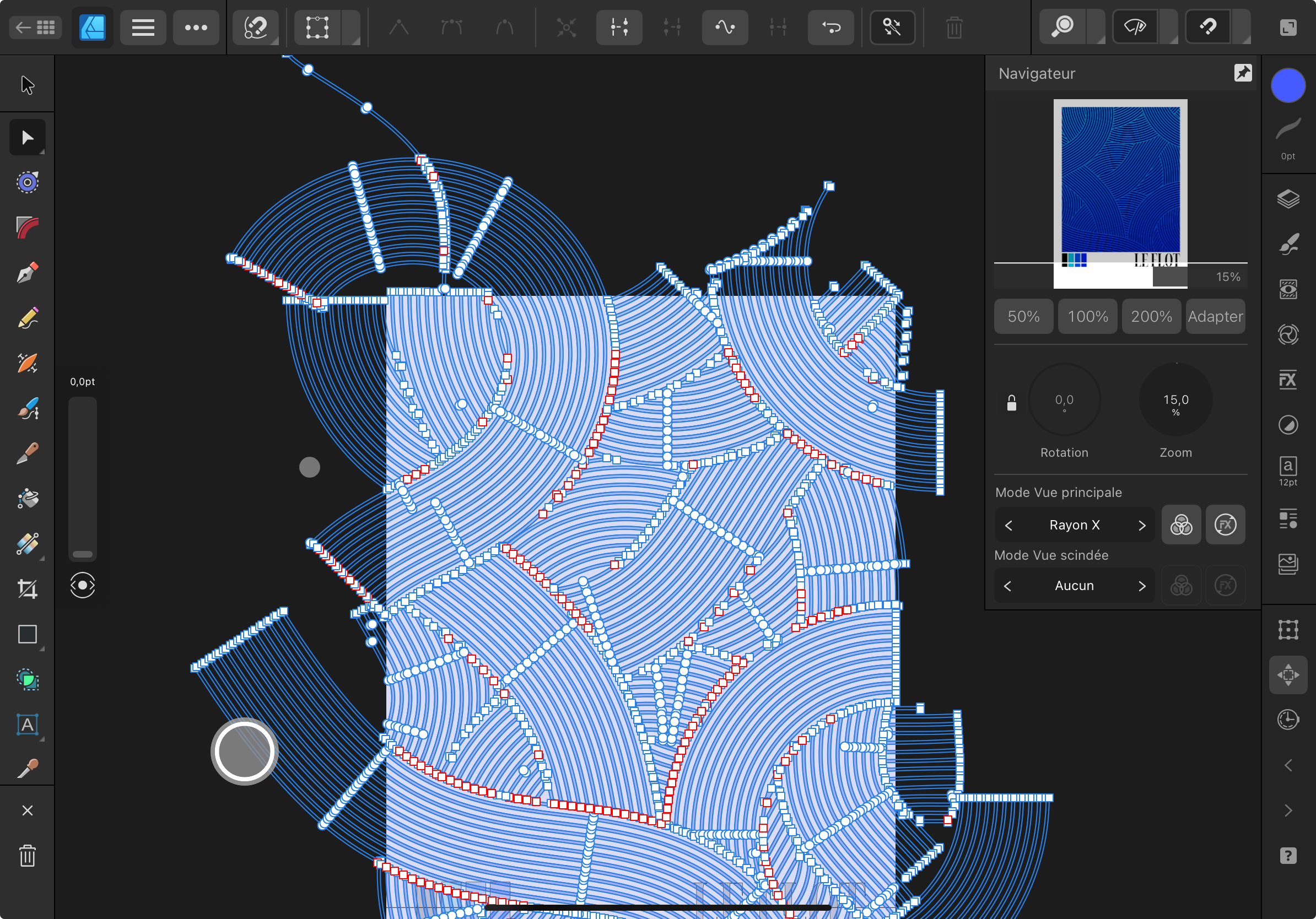The height and width of the screenshot is (919, 1316).
Task: Select the Color Picker eyedropper tool
Action: click(27, 769)
